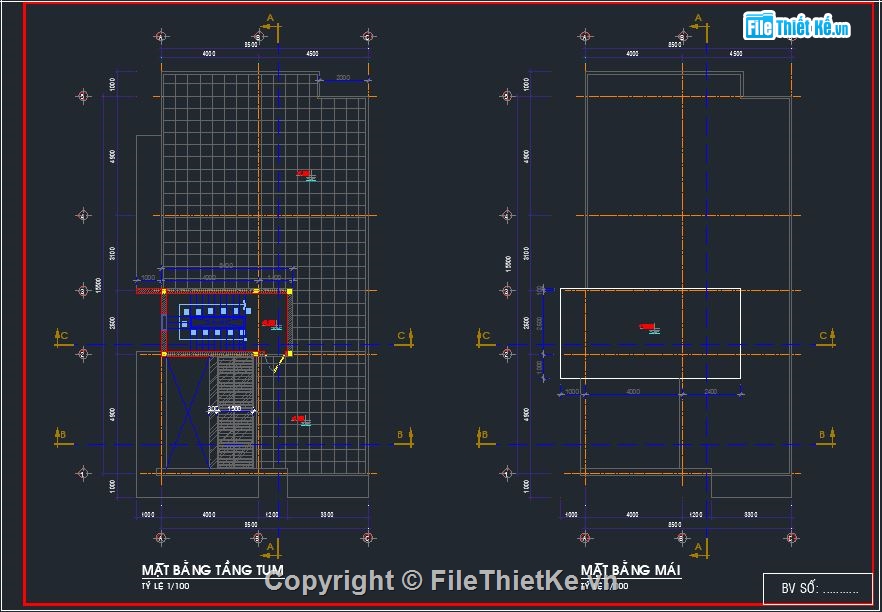Select the '2400' dimension on the mái plan
The image size is (882, 612).
coord(711,391)
